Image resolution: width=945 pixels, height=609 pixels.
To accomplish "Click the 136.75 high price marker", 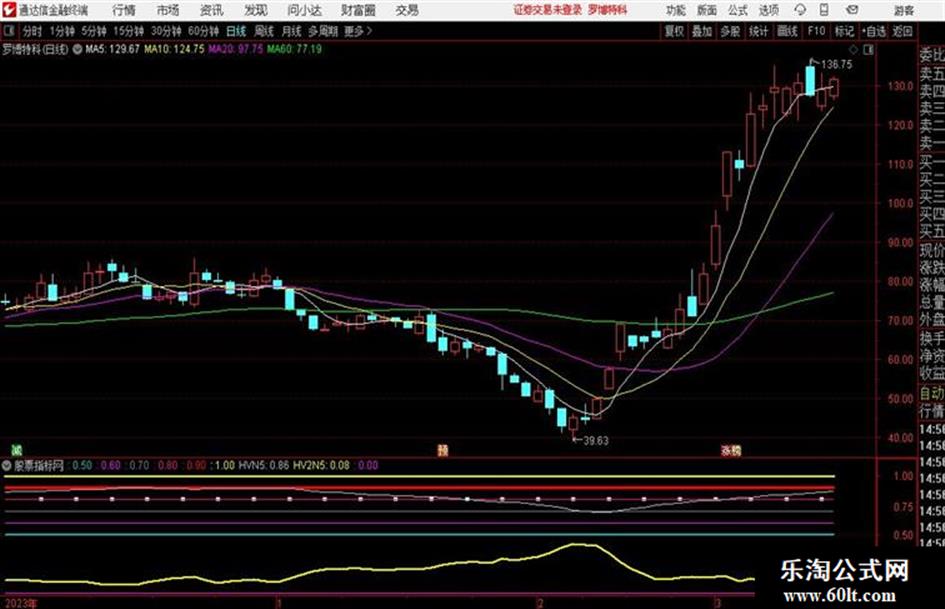I will (837, 65).
